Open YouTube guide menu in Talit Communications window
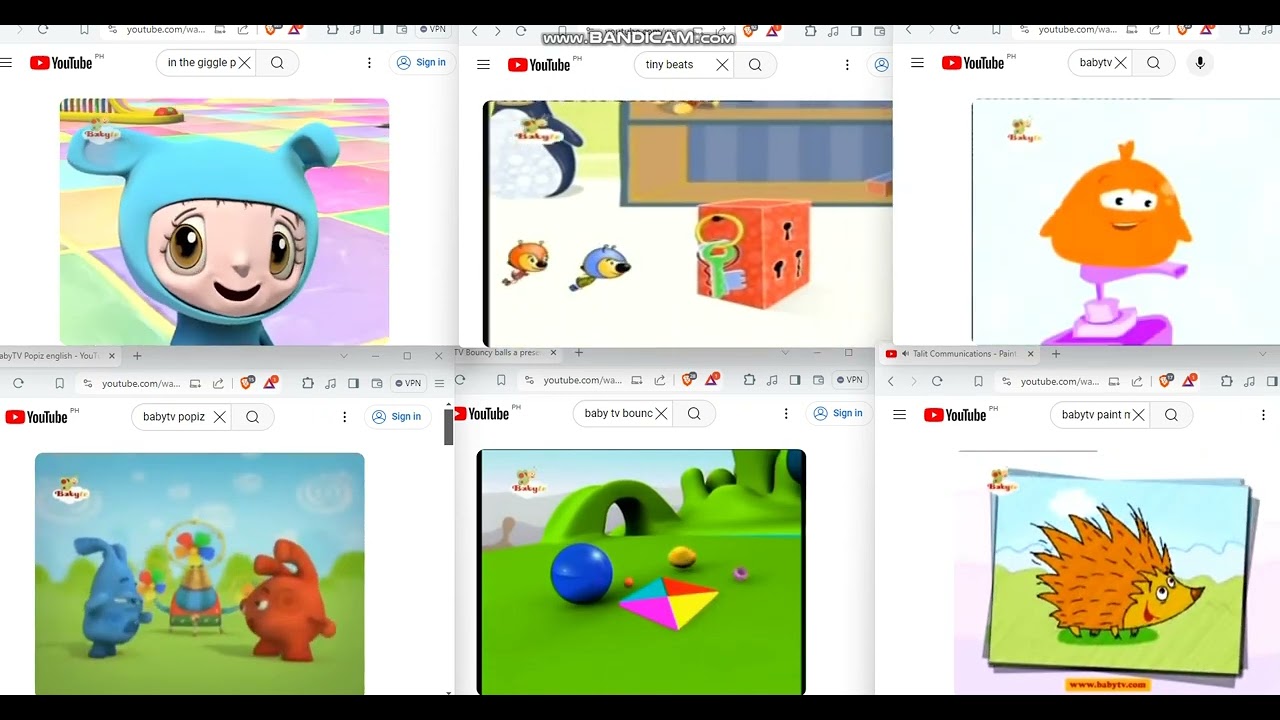 point(899,415)
